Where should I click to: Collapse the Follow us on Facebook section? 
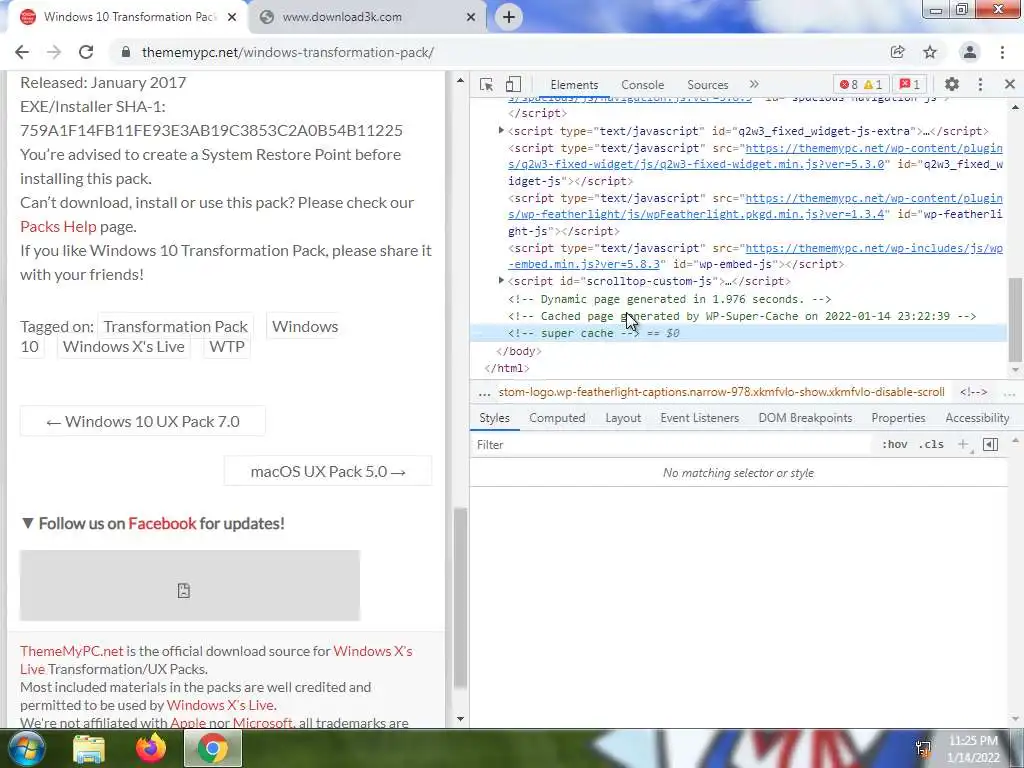pos(27,523)
